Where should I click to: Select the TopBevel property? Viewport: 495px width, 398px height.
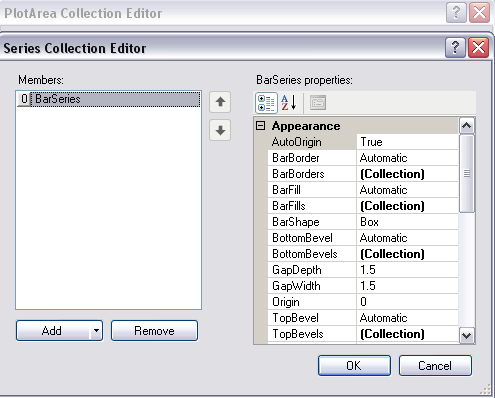pos(312,318)
